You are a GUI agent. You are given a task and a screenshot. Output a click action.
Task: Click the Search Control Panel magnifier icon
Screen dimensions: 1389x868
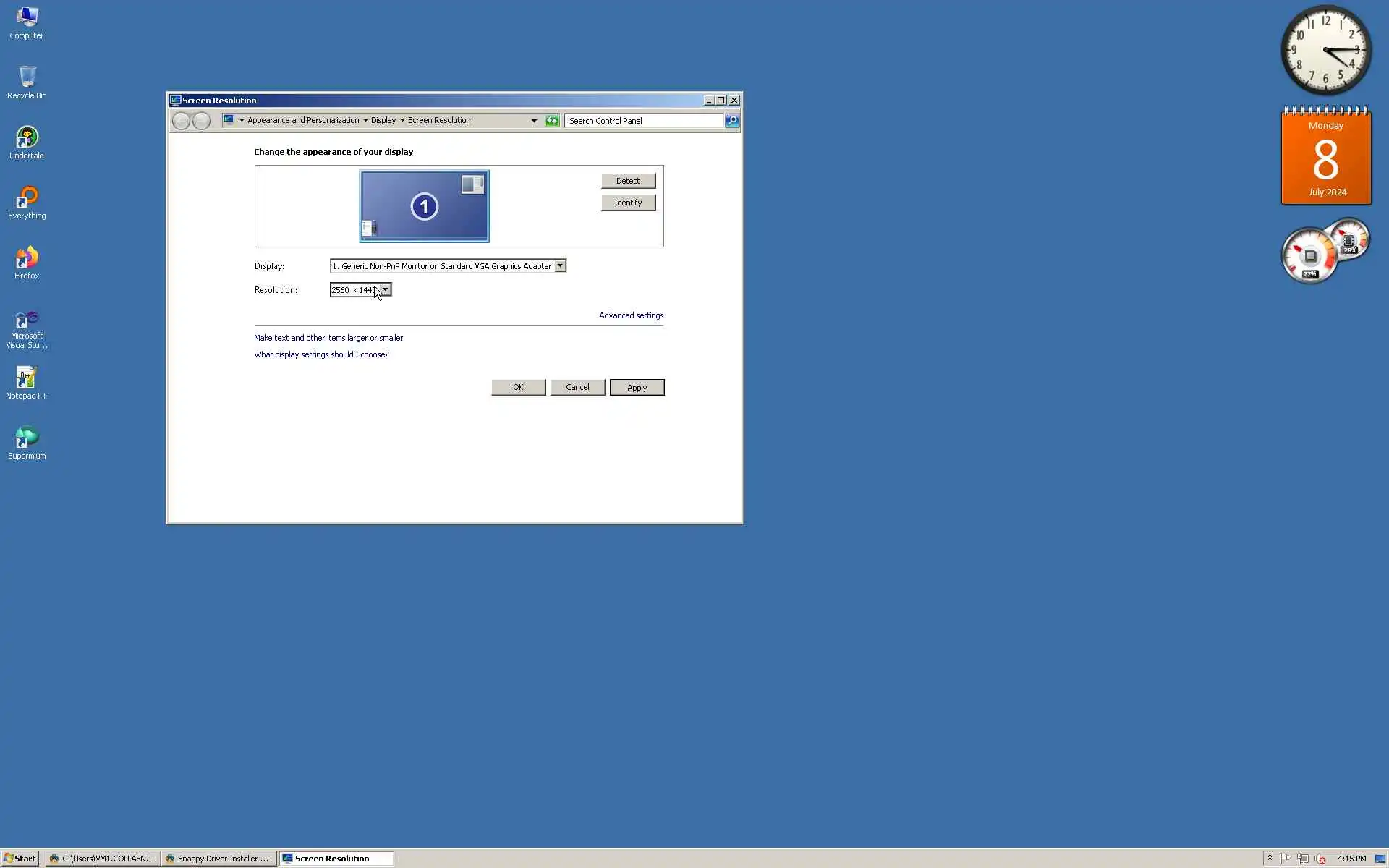click(x=732, y=121)
